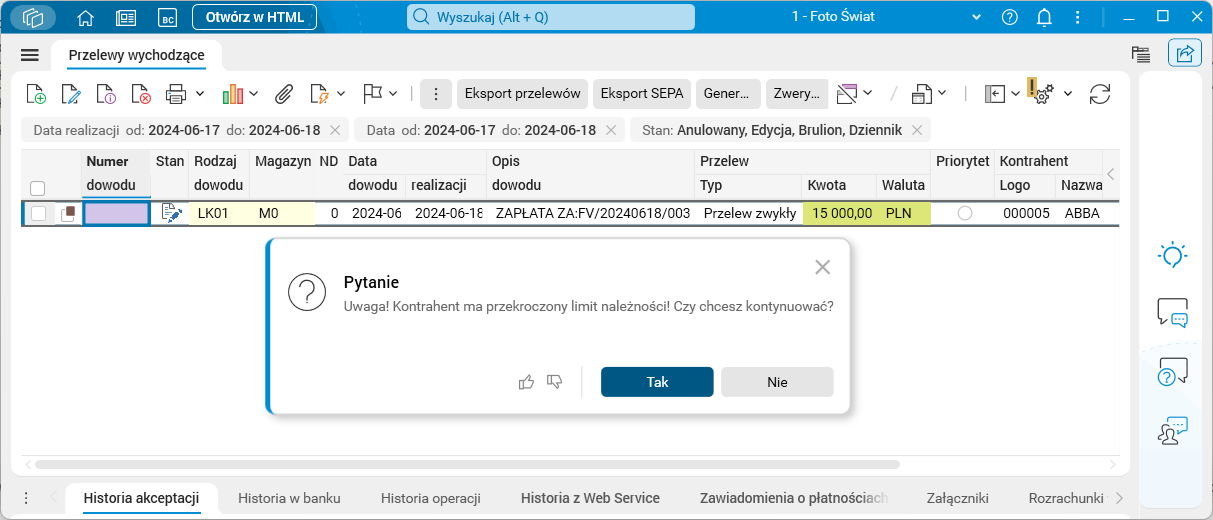Open the panel list icon near share

(x=1140, y=54)
